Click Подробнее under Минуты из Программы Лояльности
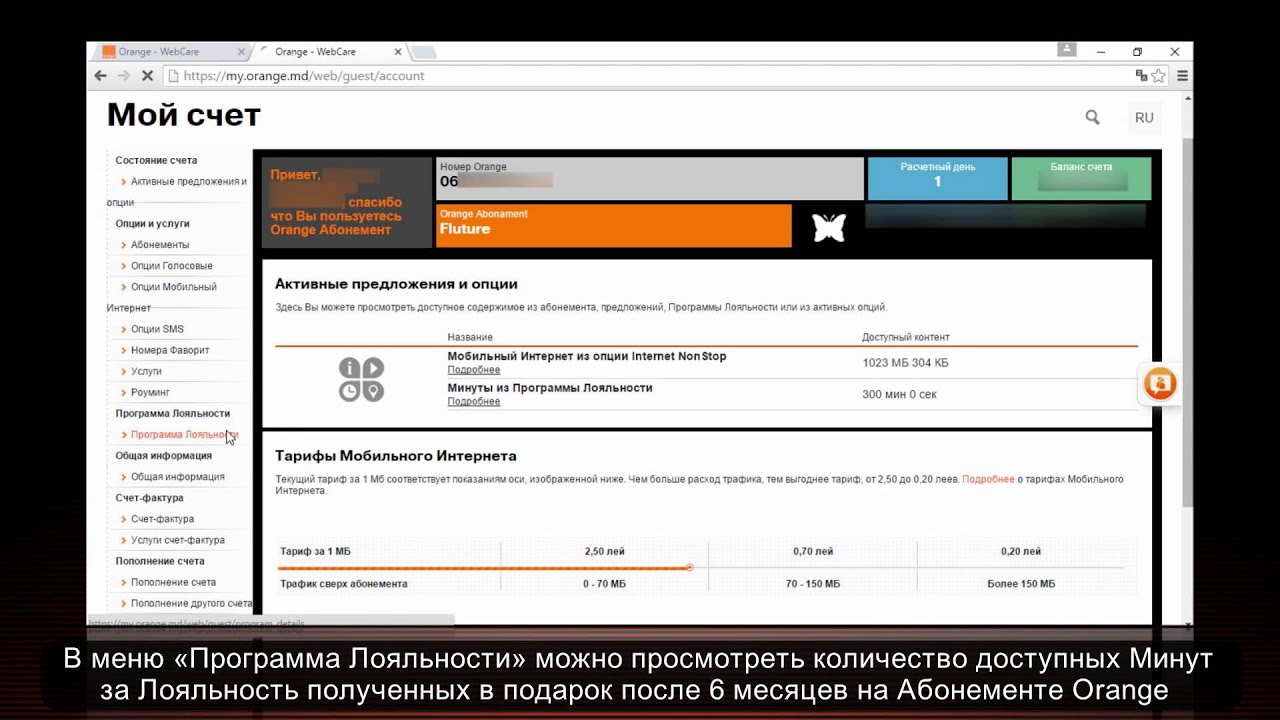 pos(473,401)
